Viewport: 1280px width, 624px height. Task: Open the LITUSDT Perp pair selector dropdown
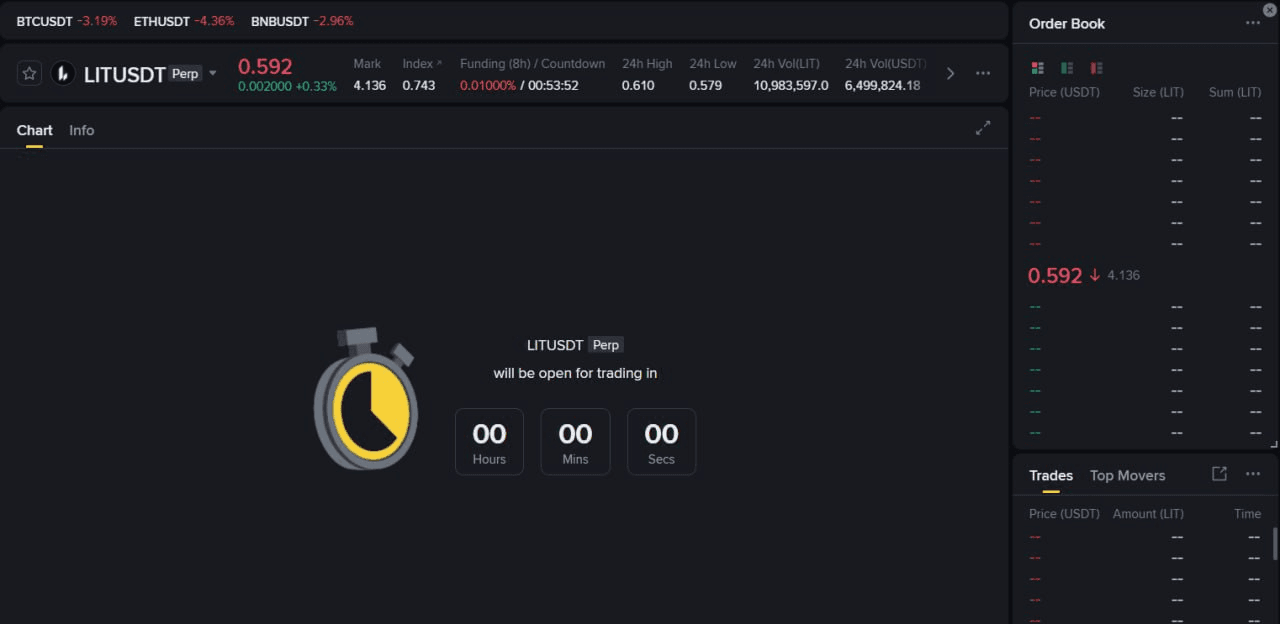tap(212, 74)
